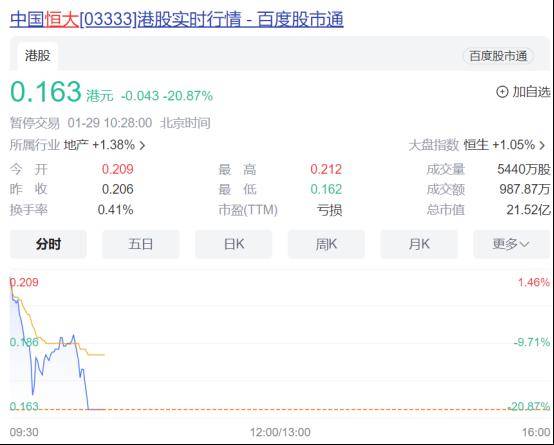Click the chevron next to 地产 +1.38%
This screenshot has width=554, height=445.
click(142, 145)
